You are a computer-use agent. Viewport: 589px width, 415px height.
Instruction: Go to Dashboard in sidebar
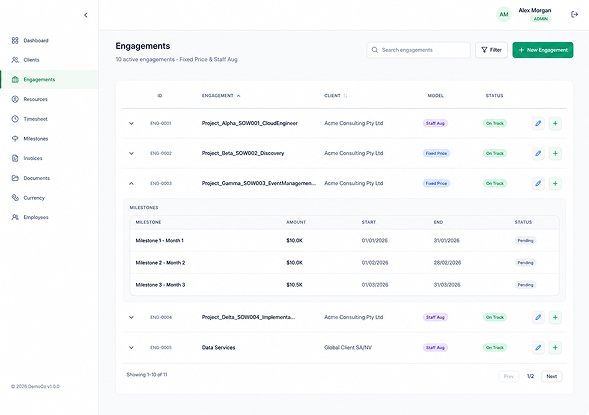tap(36, 41)
